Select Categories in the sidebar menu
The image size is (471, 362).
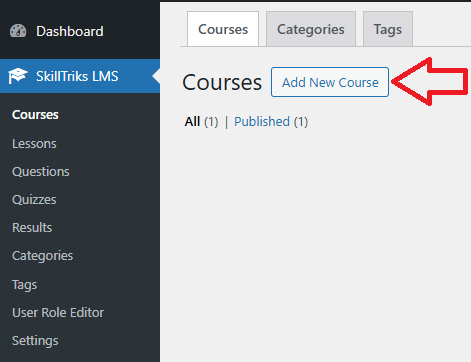42,256
